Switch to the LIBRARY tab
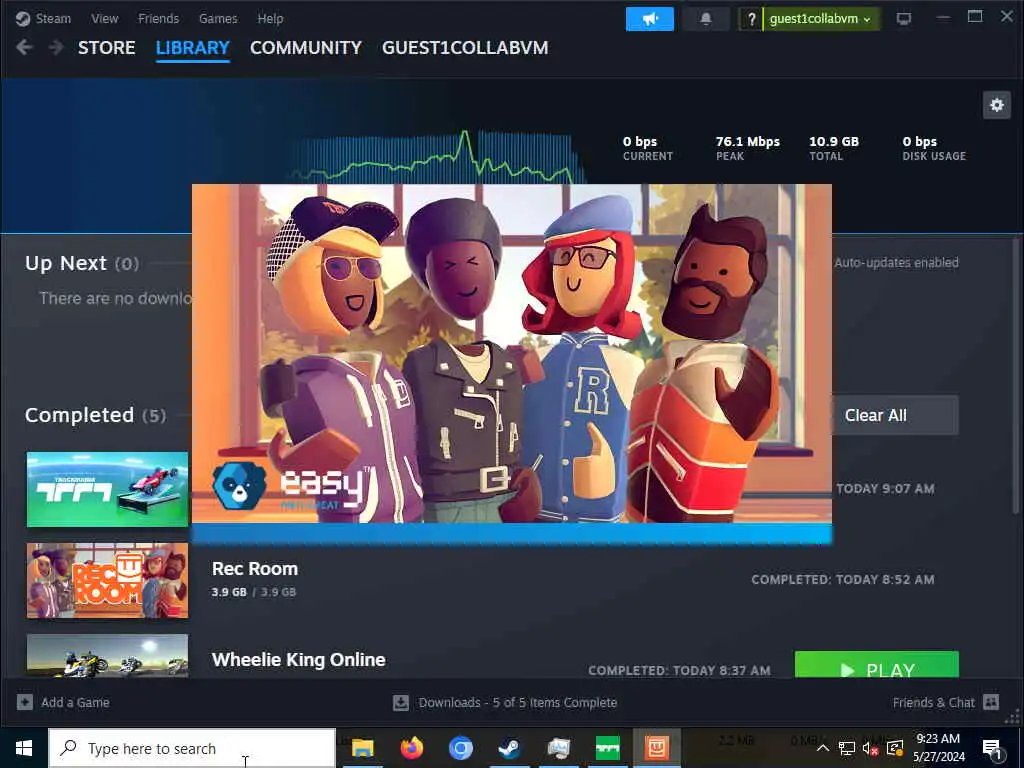This screenshot has width=1024, height=768. (x=193, y=48)
